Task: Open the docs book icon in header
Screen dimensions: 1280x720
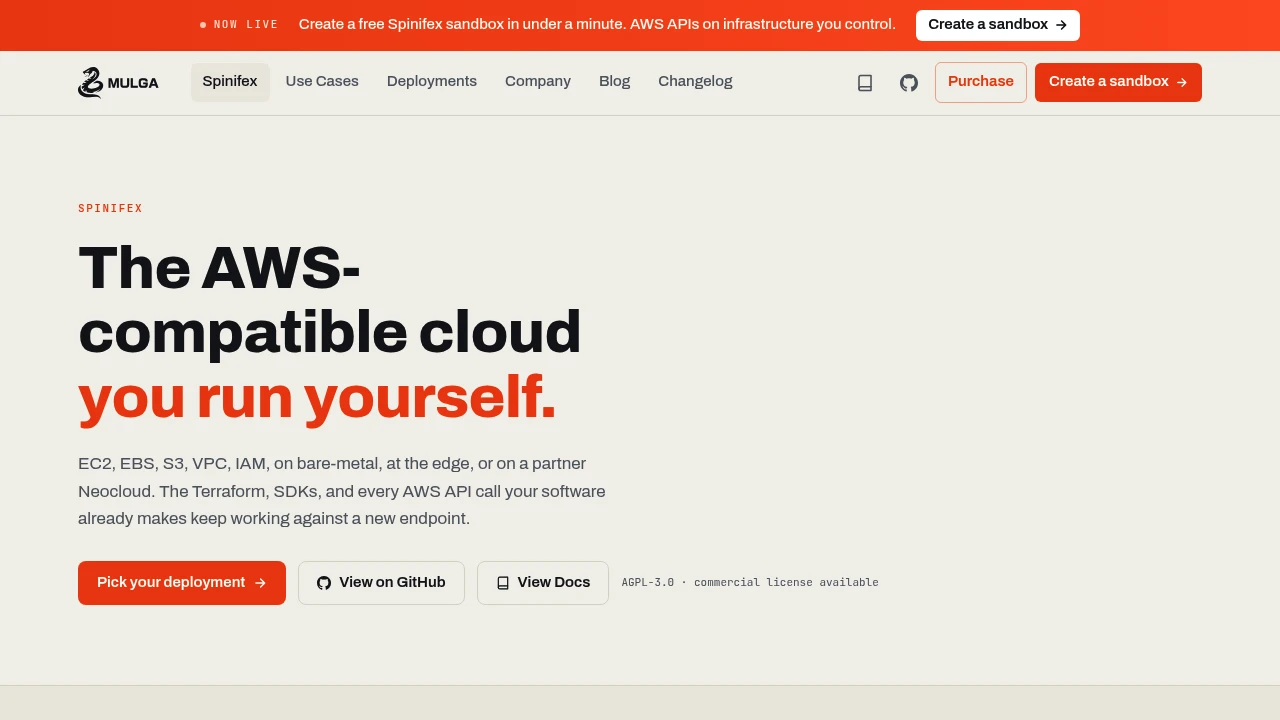Action: click(x=865, y=83)
